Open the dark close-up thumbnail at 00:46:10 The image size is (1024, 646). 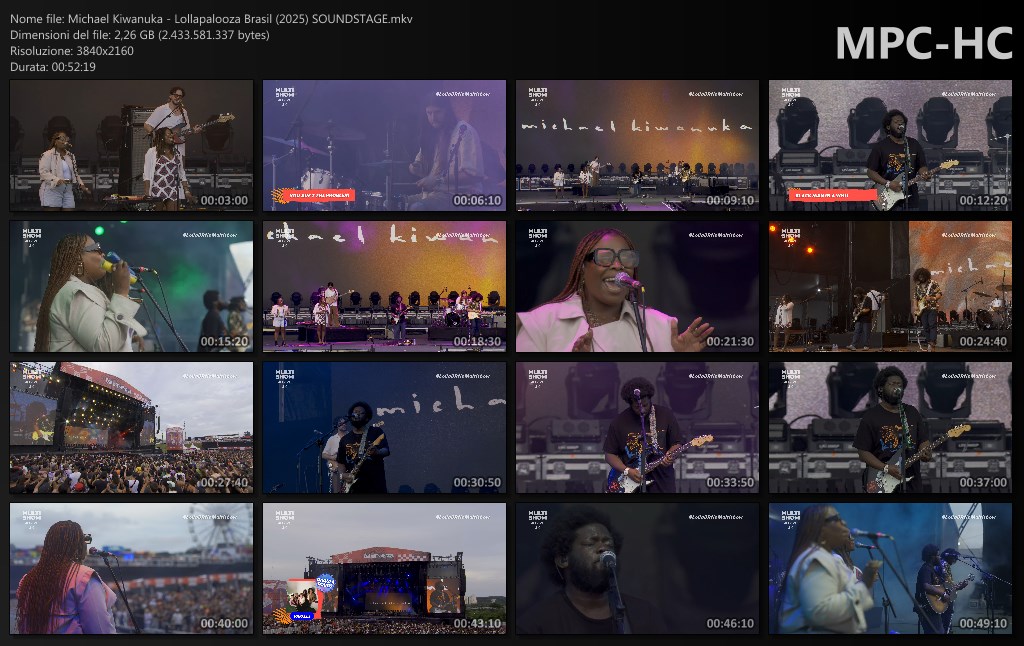tap(637, 568)
